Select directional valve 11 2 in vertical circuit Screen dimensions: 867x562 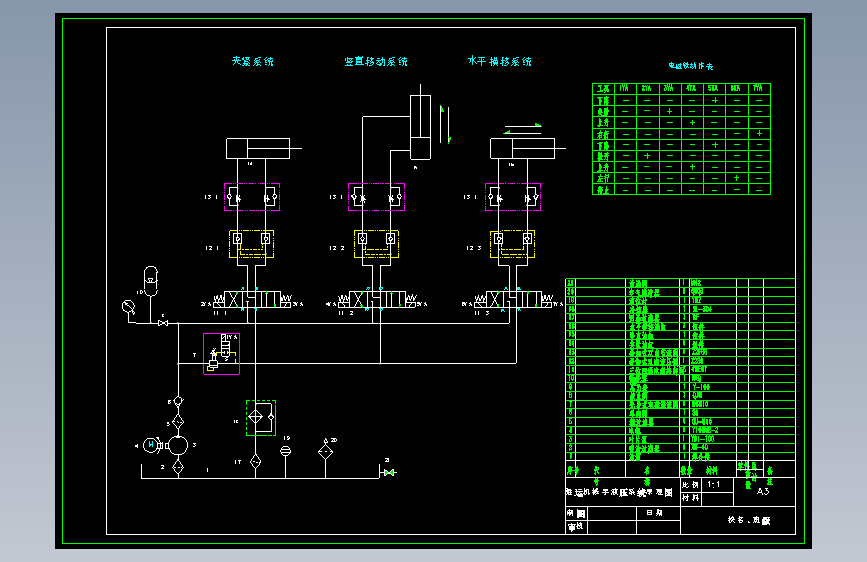[x=378, y=300]
